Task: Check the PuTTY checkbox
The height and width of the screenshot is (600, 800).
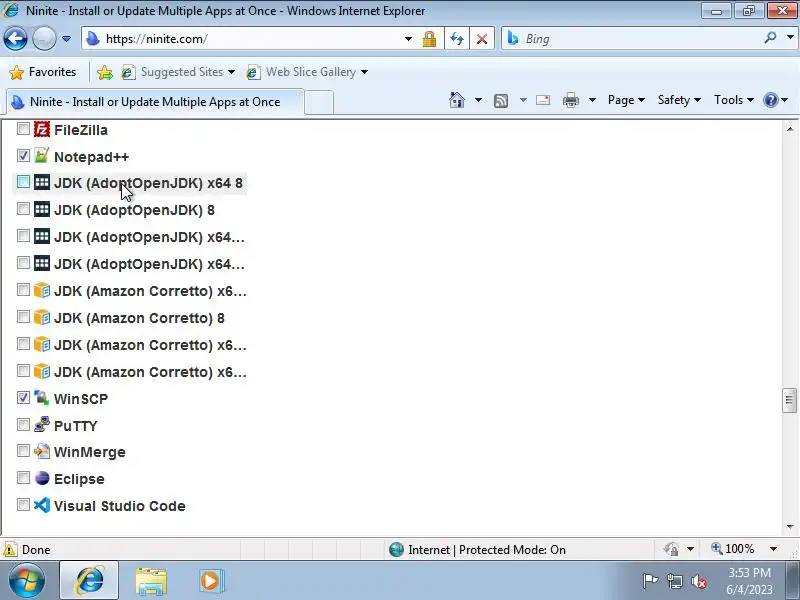Action: (x=23, y=424)
